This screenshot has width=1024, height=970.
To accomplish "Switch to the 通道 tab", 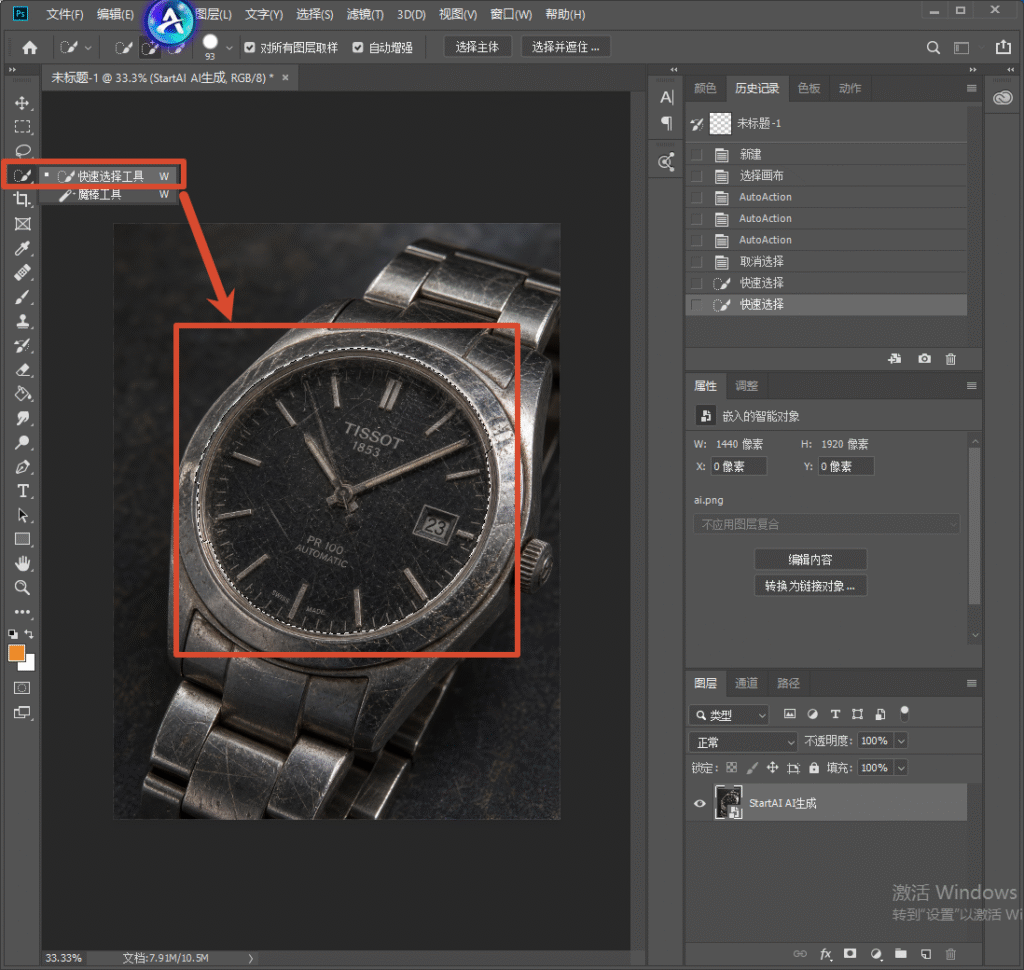I will pyautogui.click(x=746, y=683).
